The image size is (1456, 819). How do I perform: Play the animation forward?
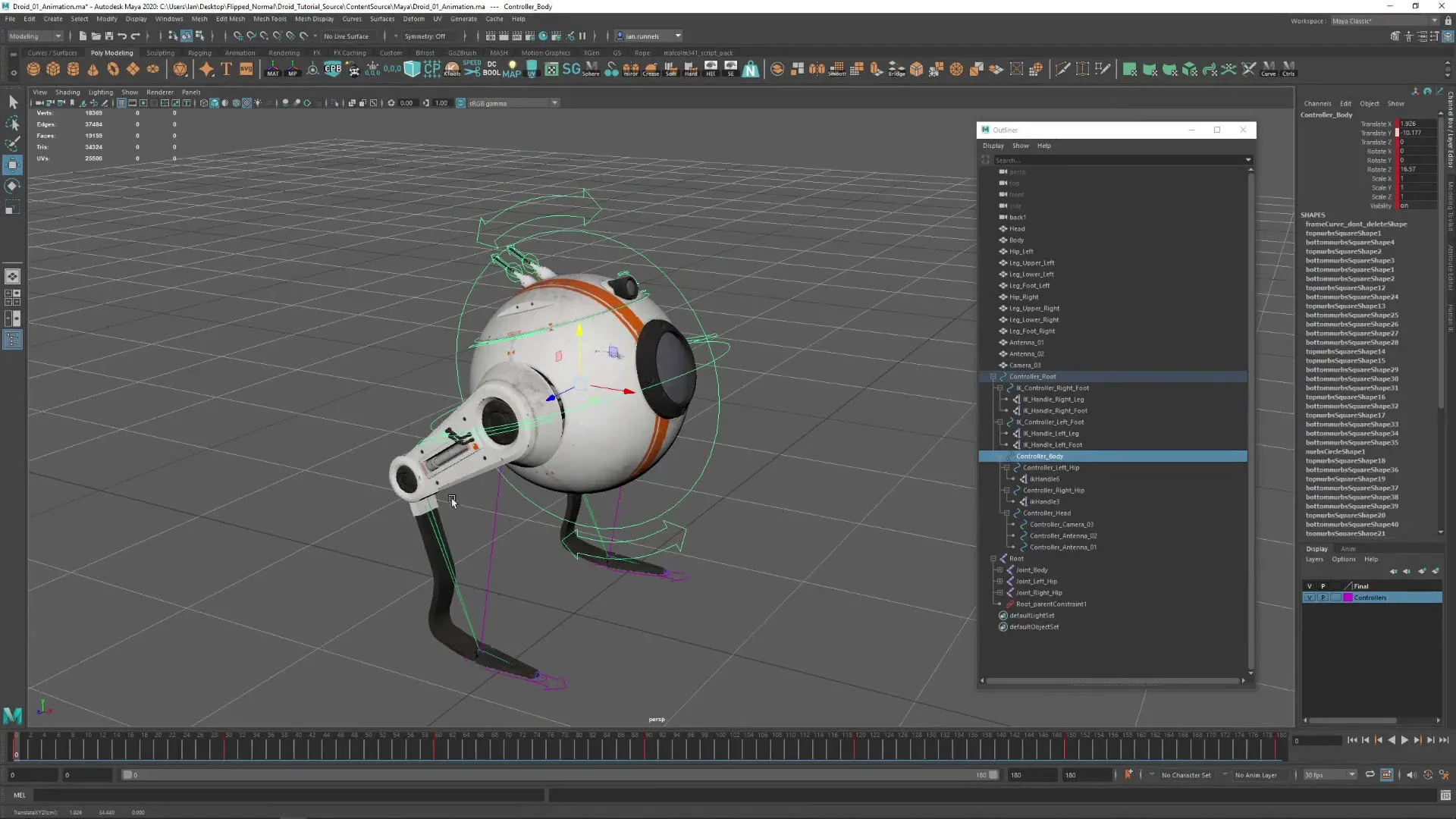tap(1404, 740)
